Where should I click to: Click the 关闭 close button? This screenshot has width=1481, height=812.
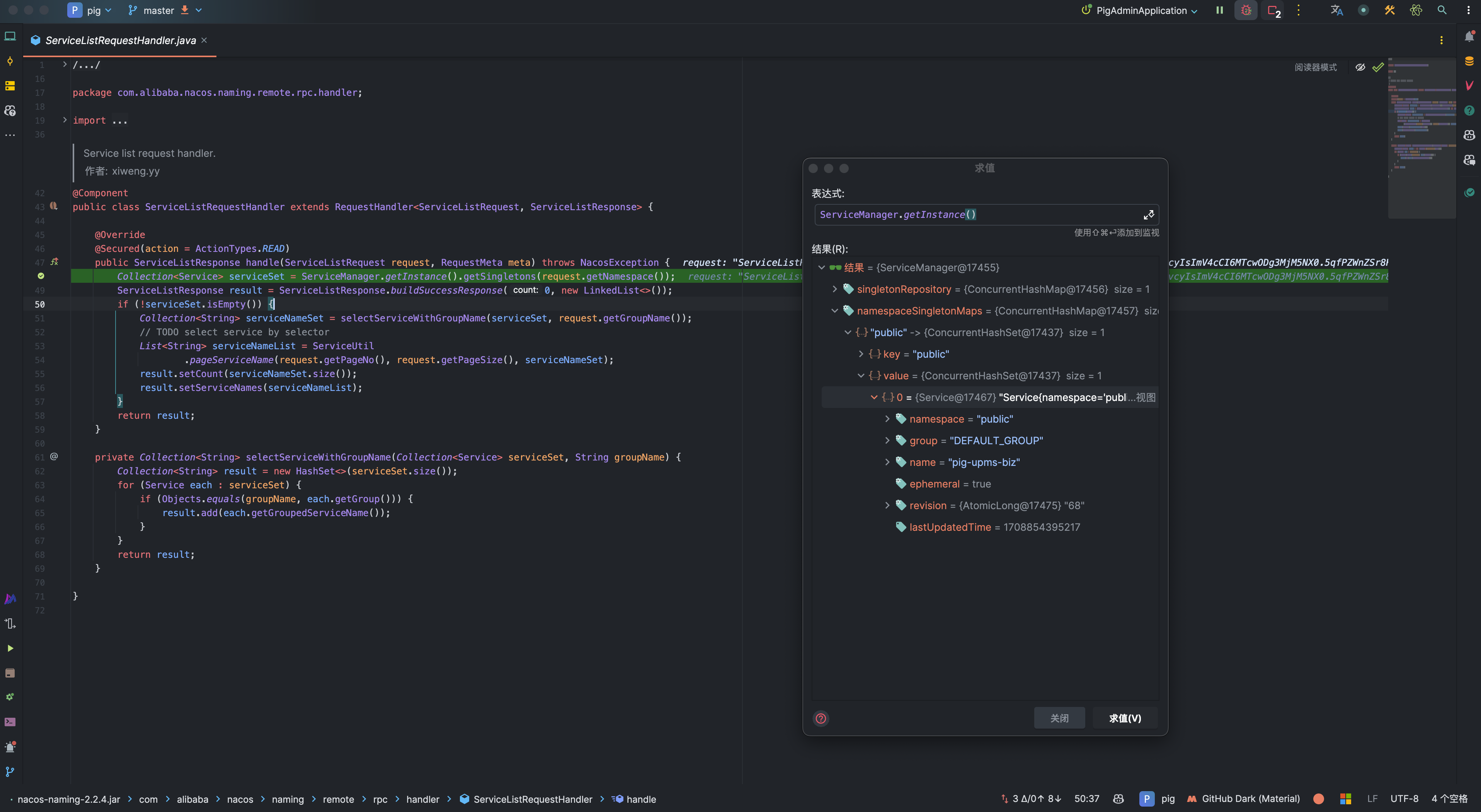(x=1059, y=718)
